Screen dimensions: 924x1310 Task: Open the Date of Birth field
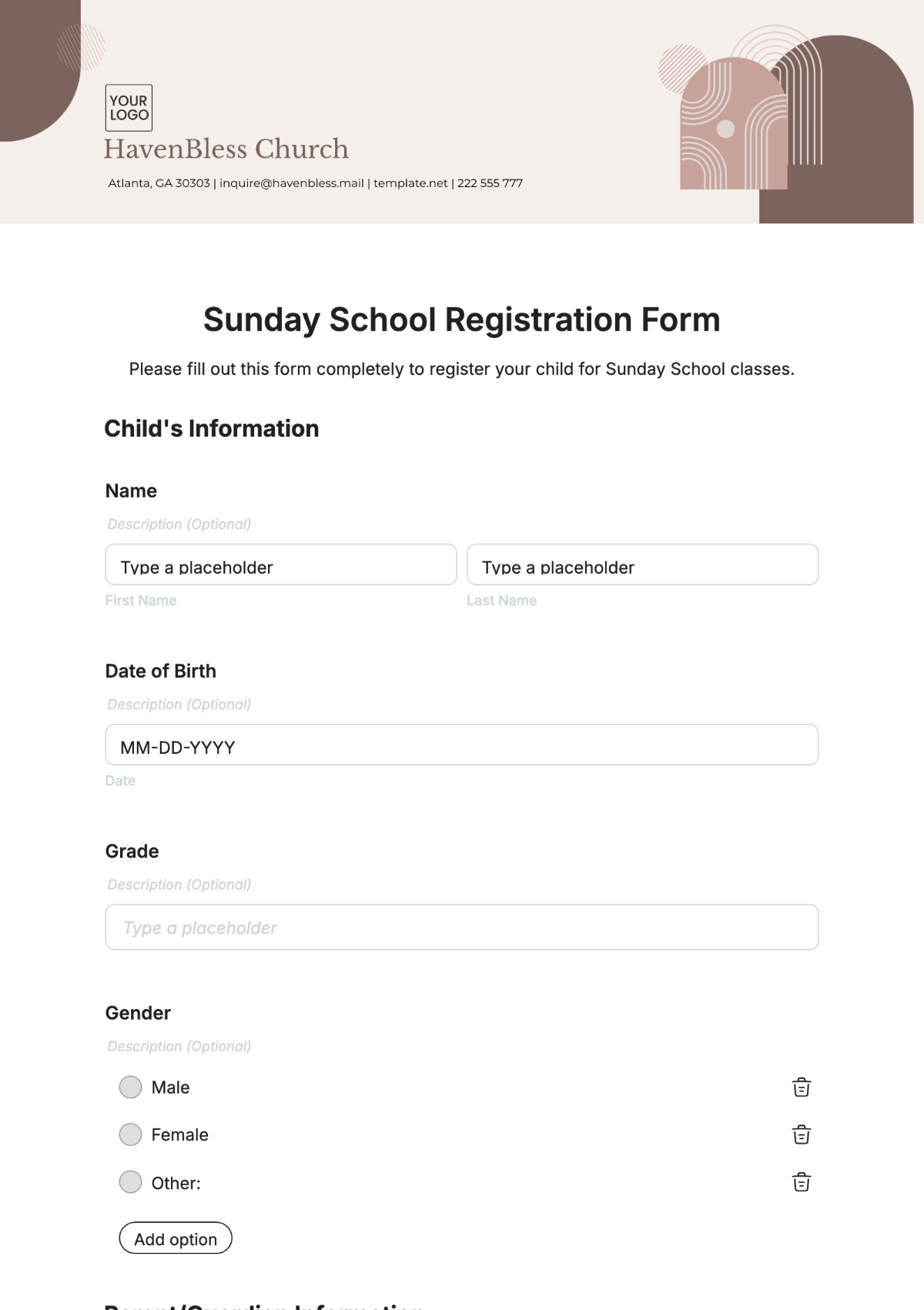(461, 745)
